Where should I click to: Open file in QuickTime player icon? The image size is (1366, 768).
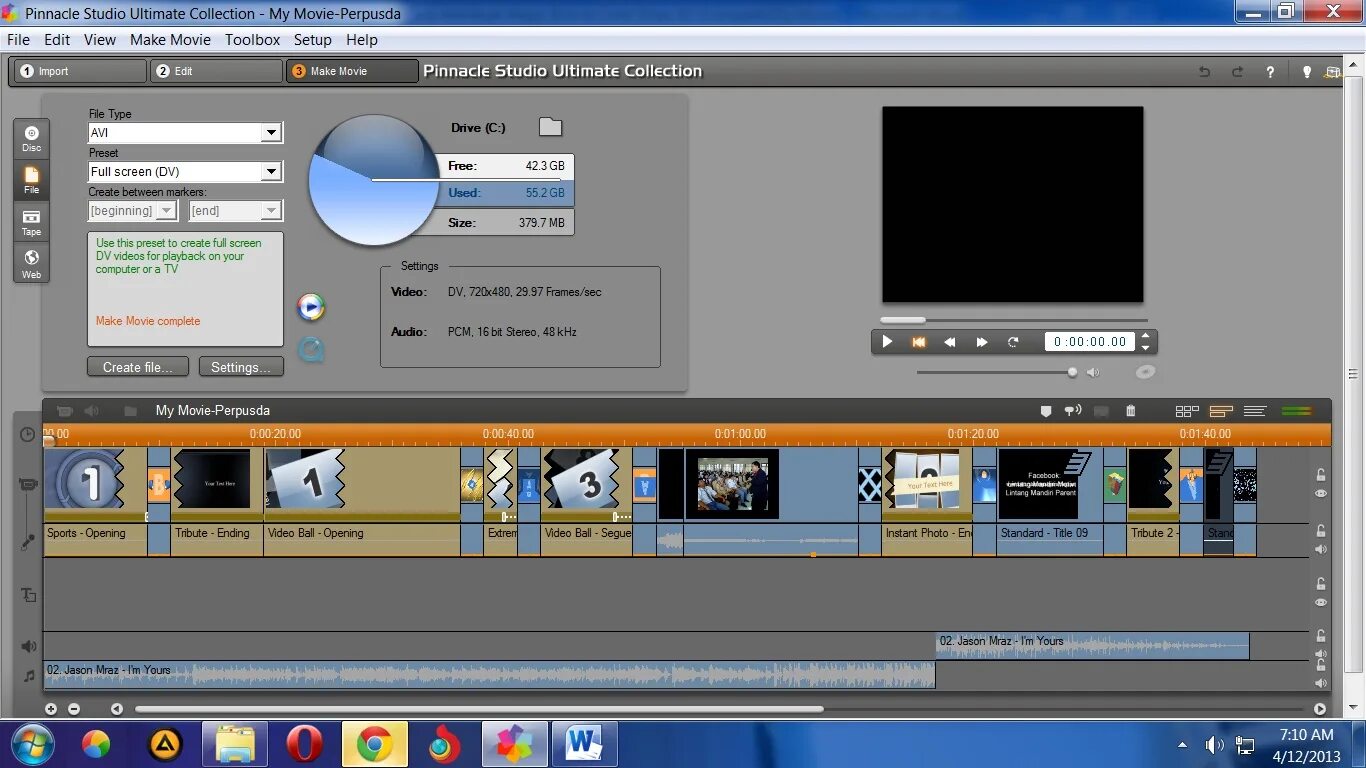[311, 349]
